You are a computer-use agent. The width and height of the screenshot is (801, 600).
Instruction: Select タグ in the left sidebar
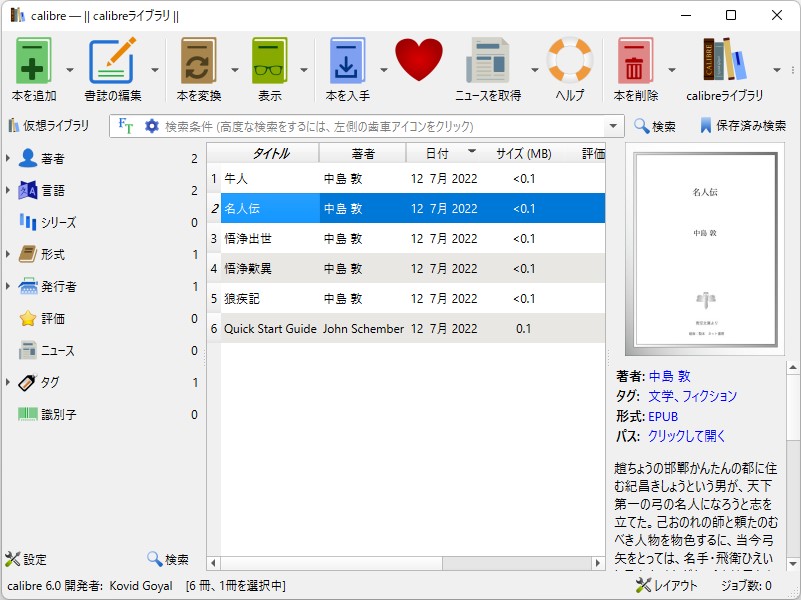click(x=49, y=383)
